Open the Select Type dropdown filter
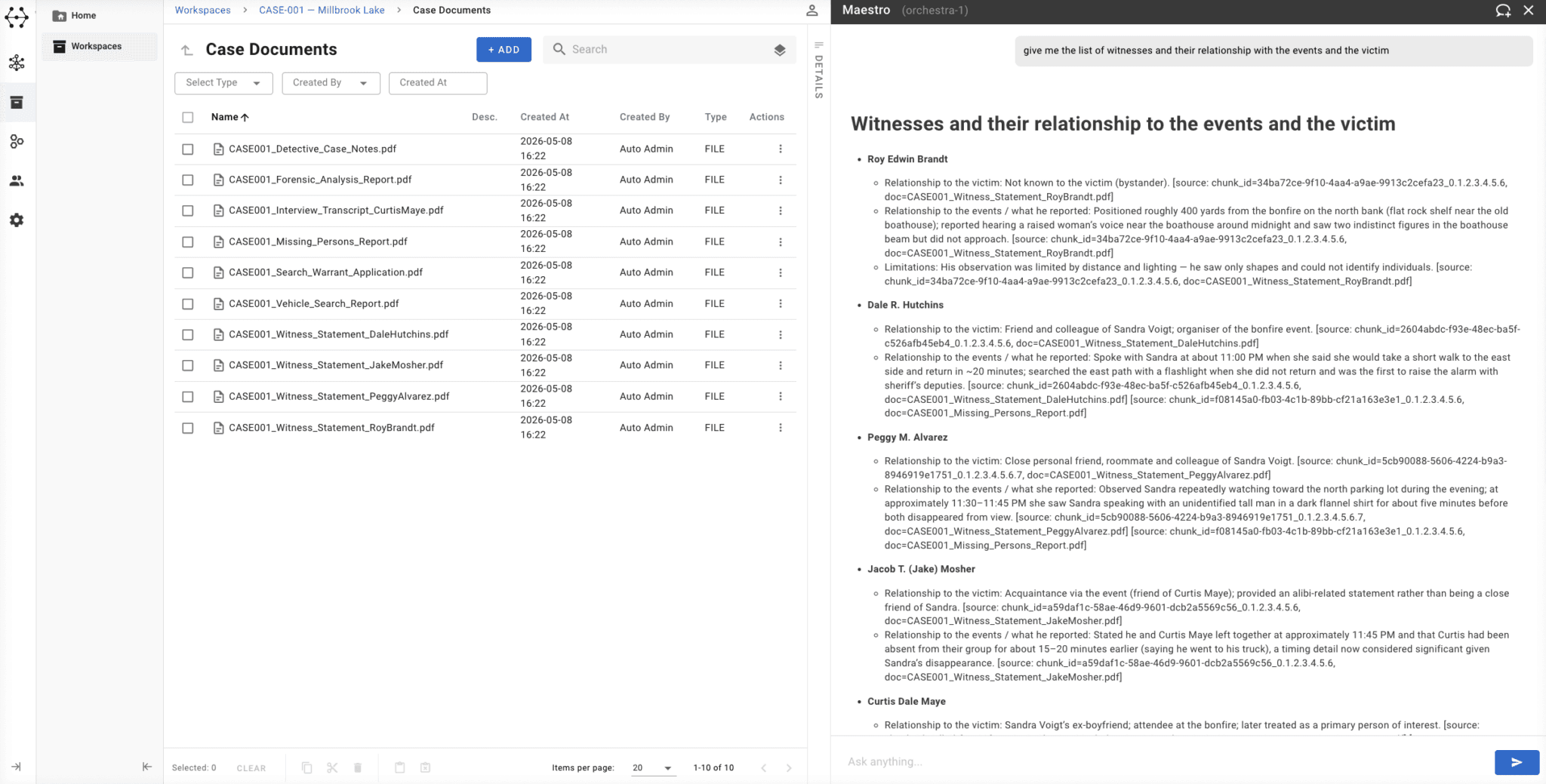 click(223, 83)
